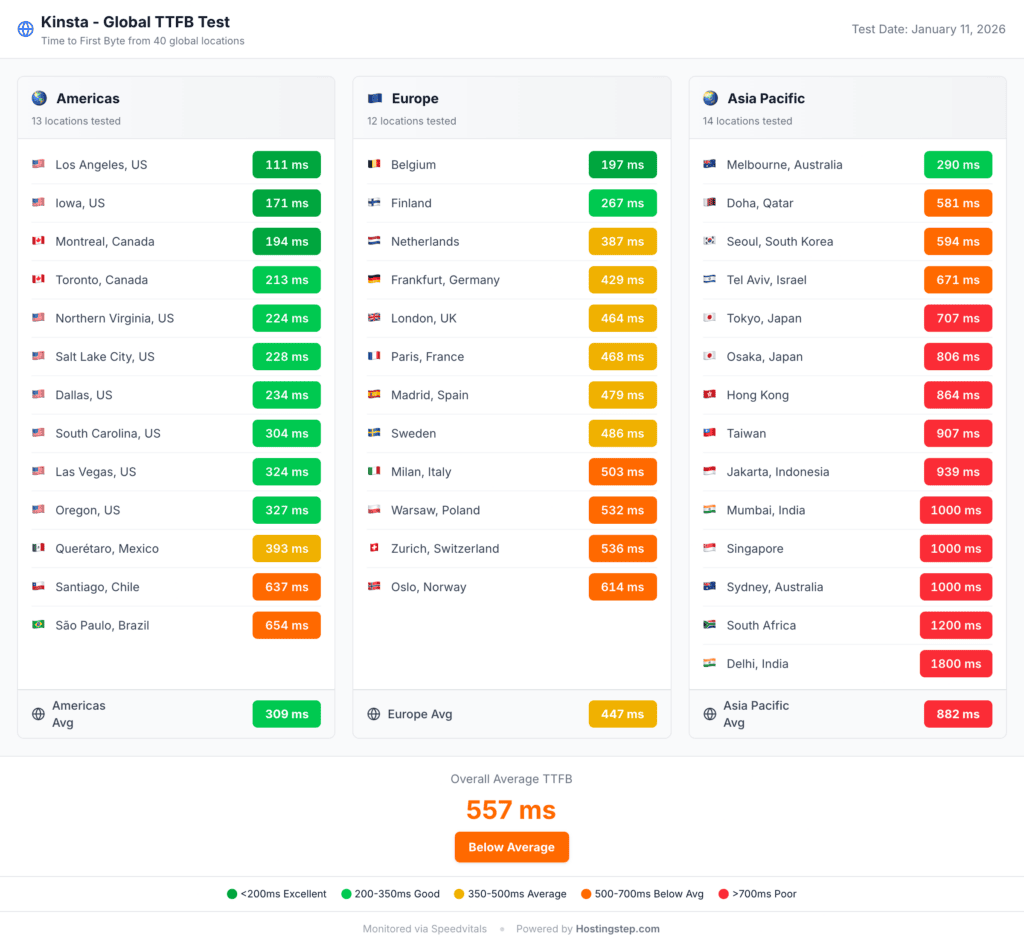Screen dimensions: 1024x946
Task: Select the 111 ms Los Angeles badge
Action: (x=286, y=165)
